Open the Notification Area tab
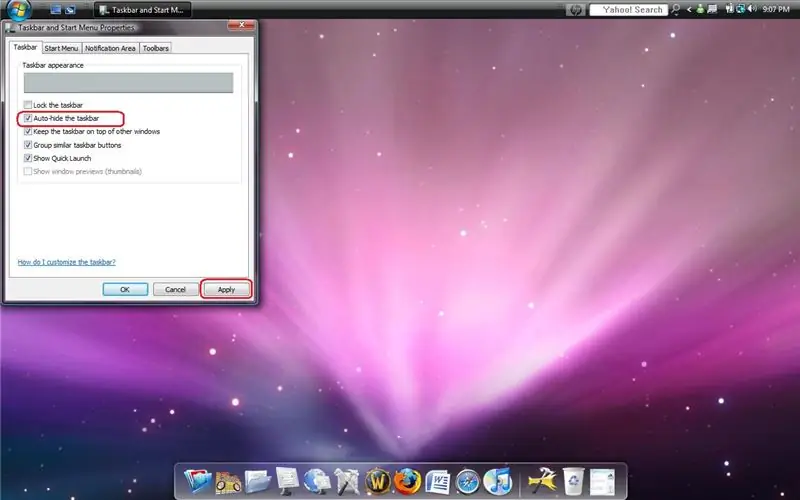The image size is (800, 500). [110, 48]
